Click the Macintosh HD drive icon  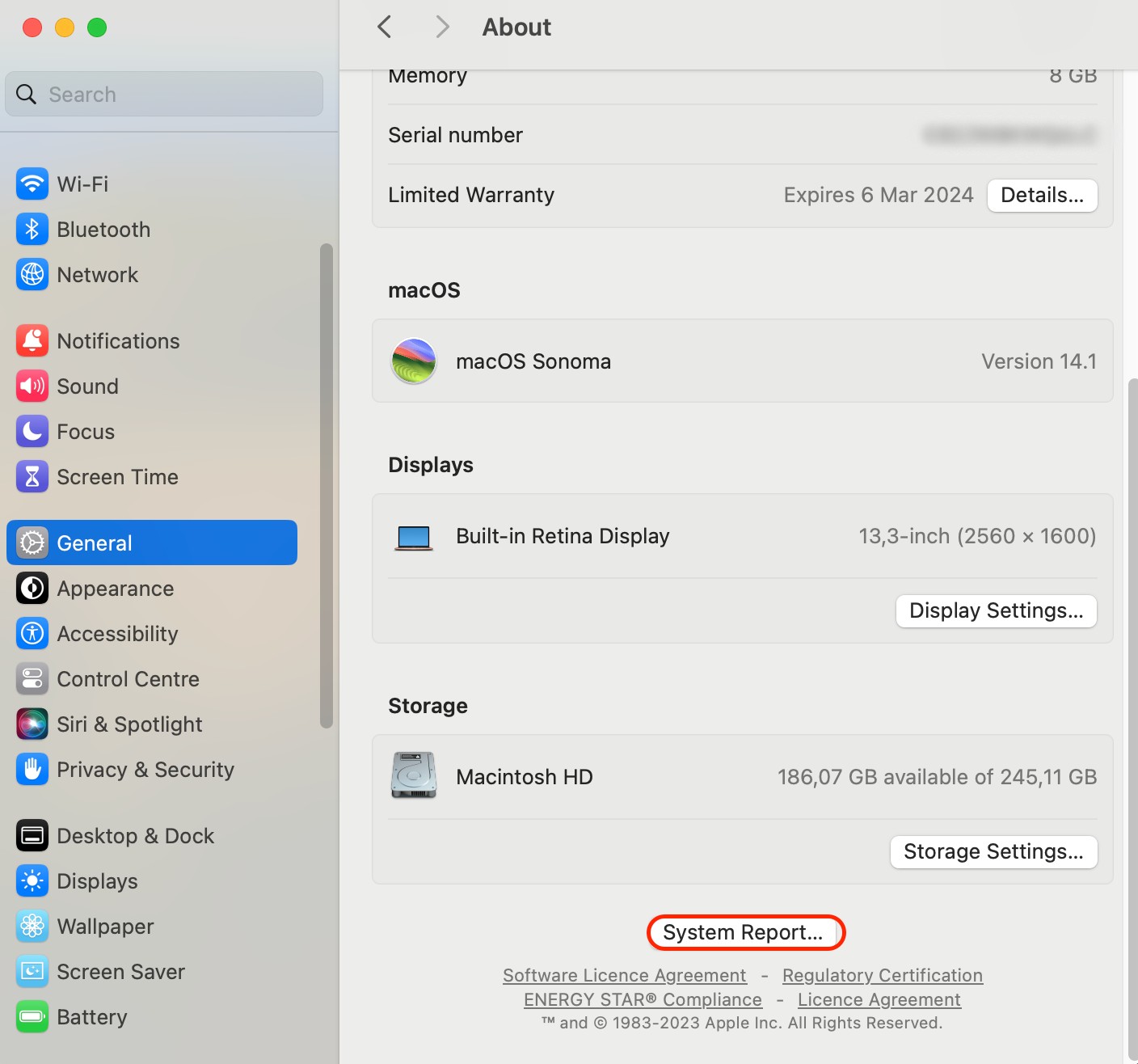tap(414, 775)
